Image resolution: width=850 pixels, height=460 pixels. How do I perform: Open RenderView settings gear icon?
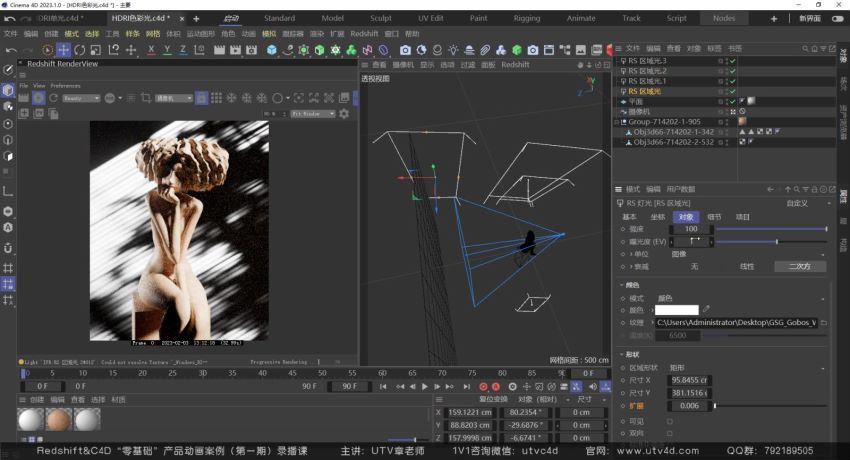(x=344, y=114)
